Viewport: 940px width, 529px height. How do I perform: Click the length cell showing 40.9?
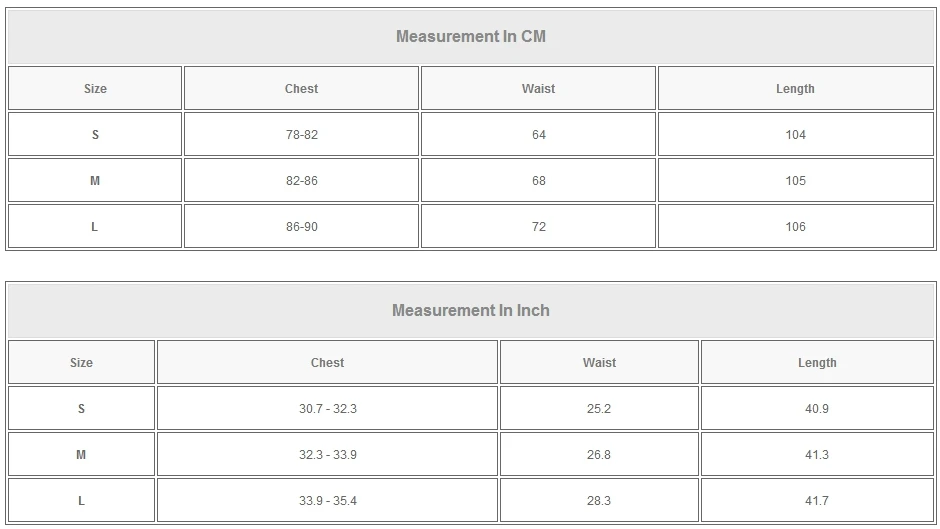tap(817, 409)
